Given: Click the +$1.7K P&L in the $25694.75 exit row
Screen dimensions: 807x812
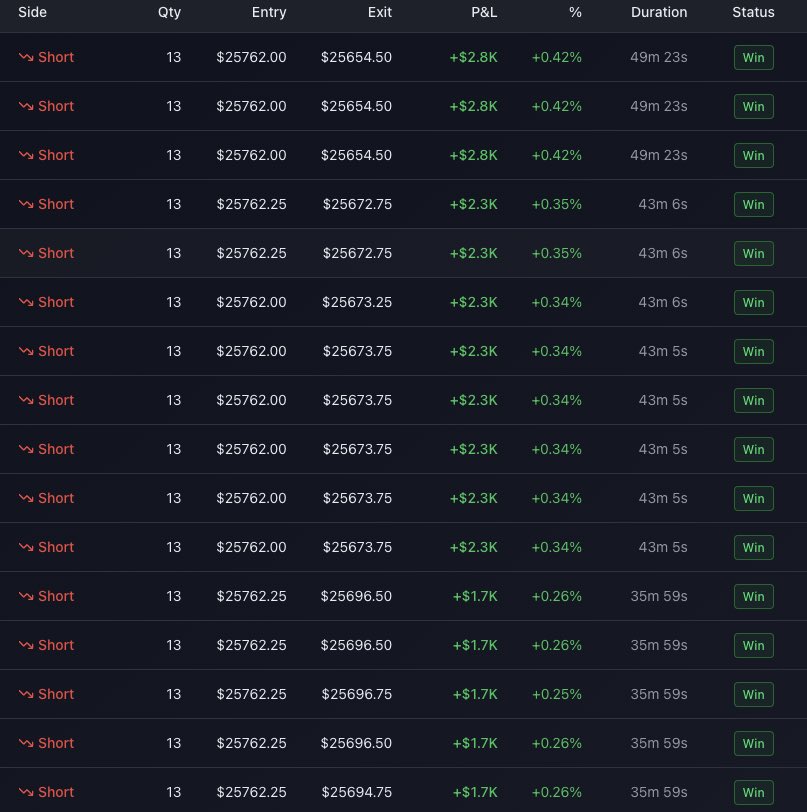Looking at the screenshot, I should (x=475, y=792).
